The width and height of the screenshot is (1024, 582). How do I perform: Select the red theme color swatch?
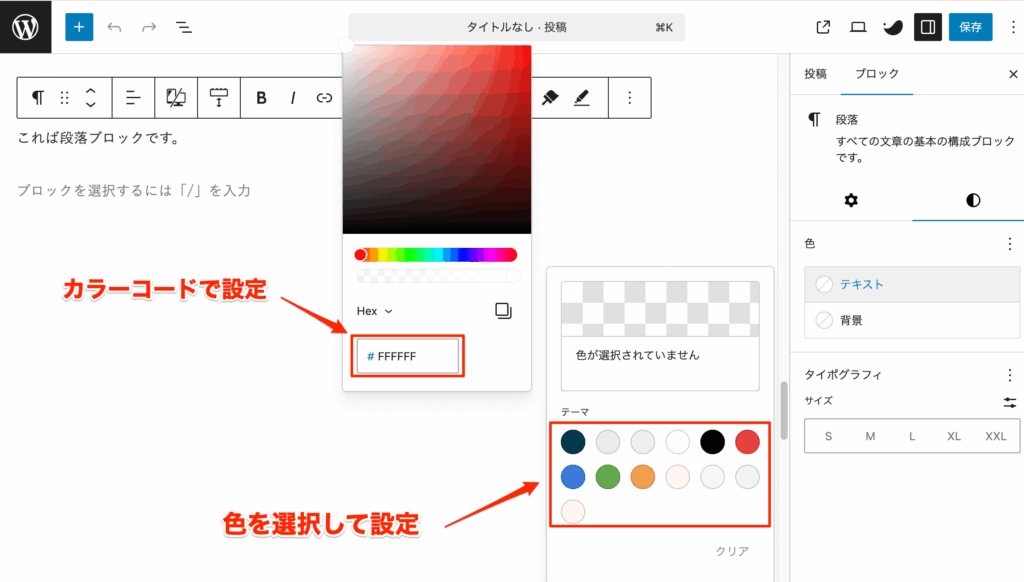[745, 441]
